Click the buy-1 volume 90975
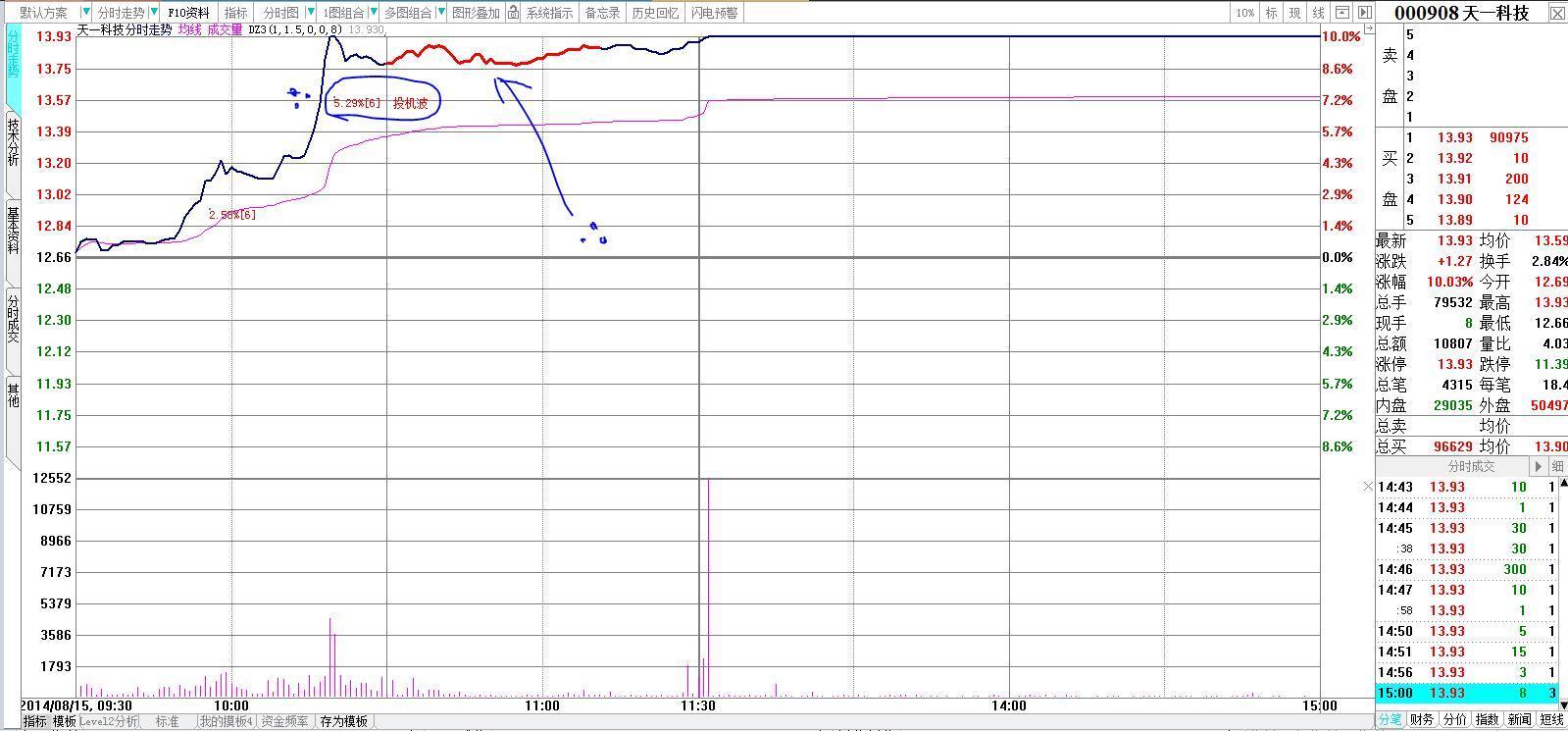The width and height of the screenshot is (1568, 731). tap(1509, 138)
